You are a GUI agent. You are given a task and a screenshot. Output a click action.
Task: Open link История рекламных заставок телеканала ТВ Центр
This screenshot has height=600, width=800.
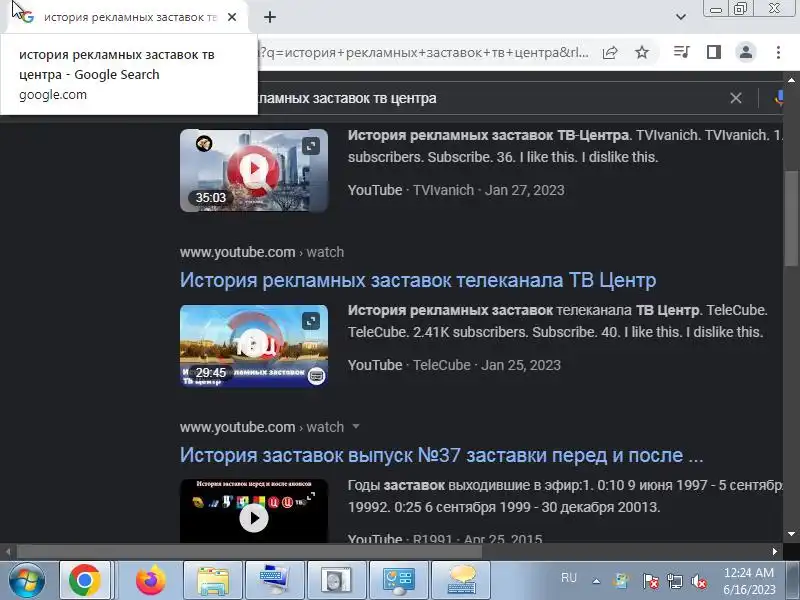418,280
